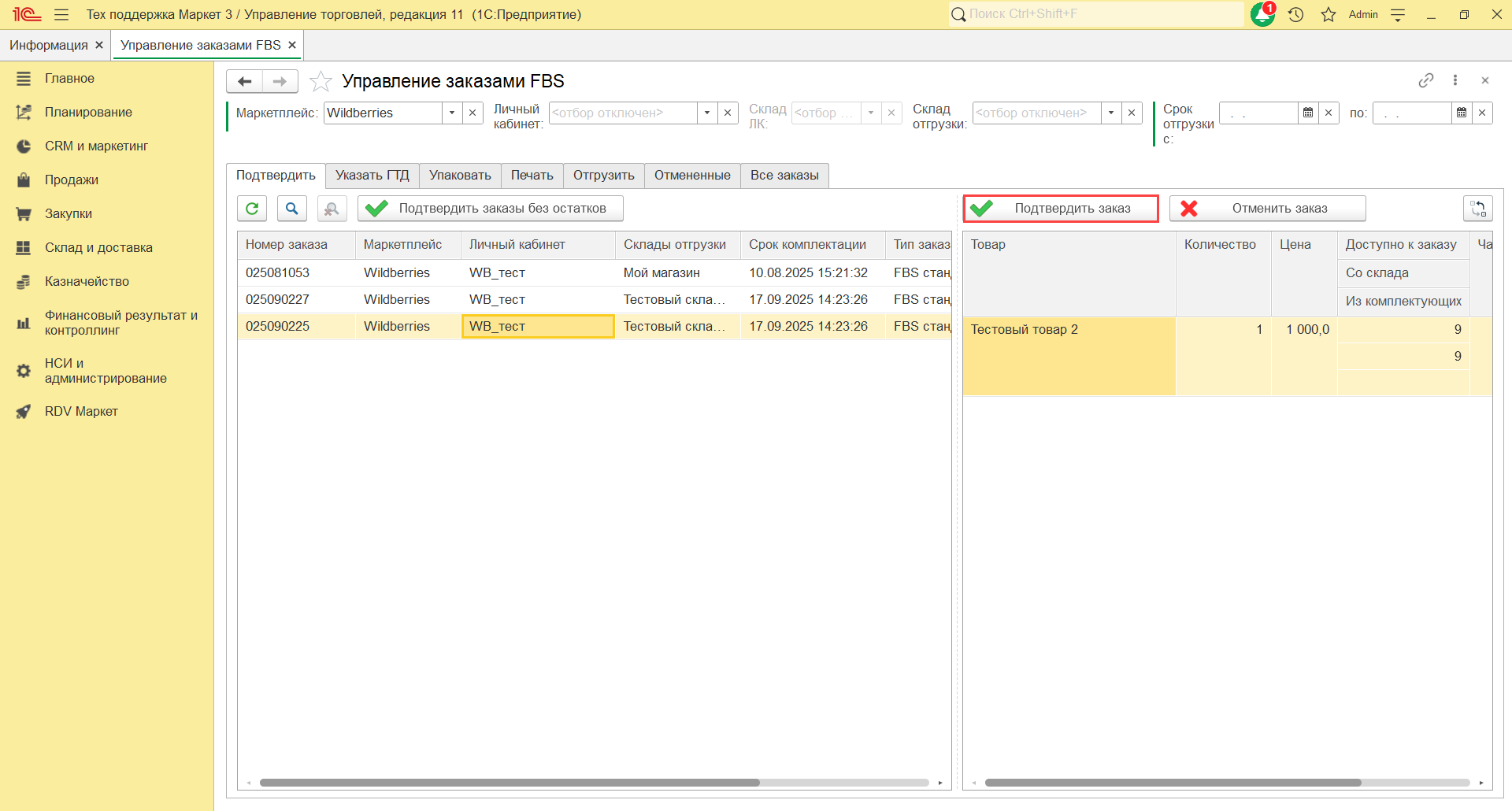This screenshot has height=811, width=1512.
Task: Click the cancel search icon button
Action: tap(332, 209)
